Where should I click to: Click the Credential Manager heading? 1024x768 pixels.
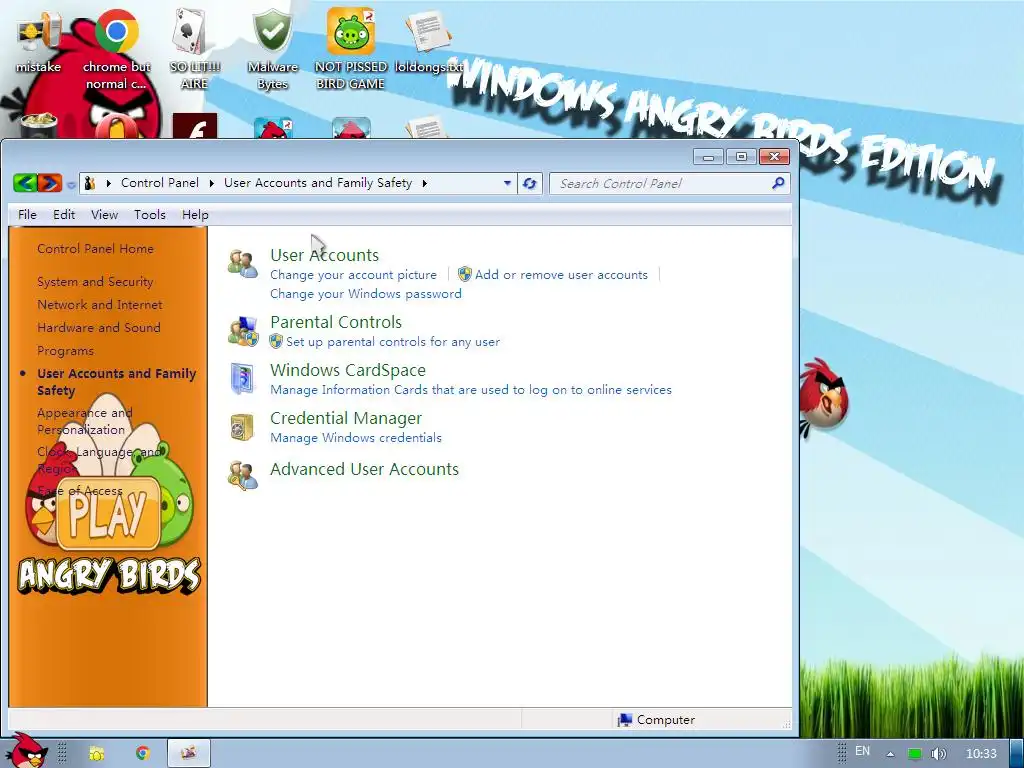[346, 418]
